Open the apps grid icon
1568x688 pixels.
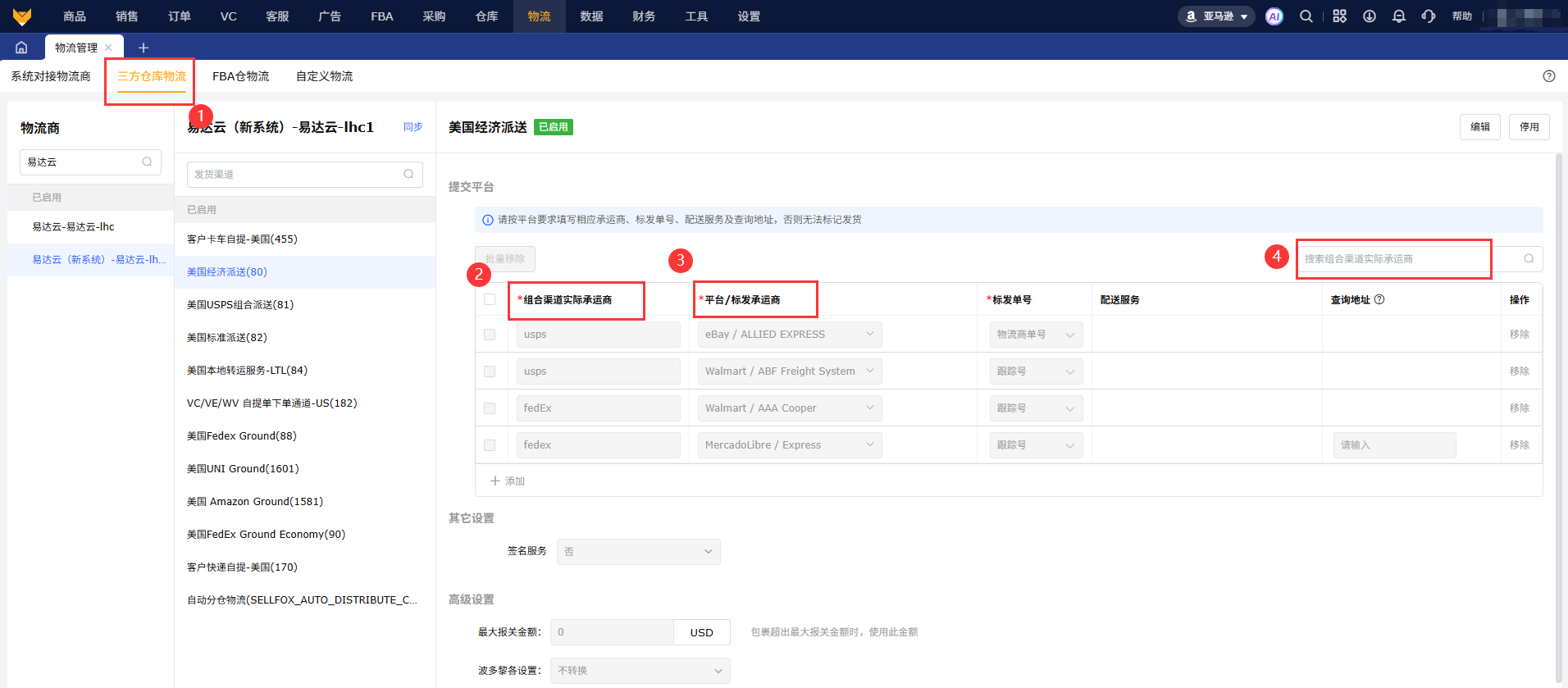click(x=1340, y=16)
